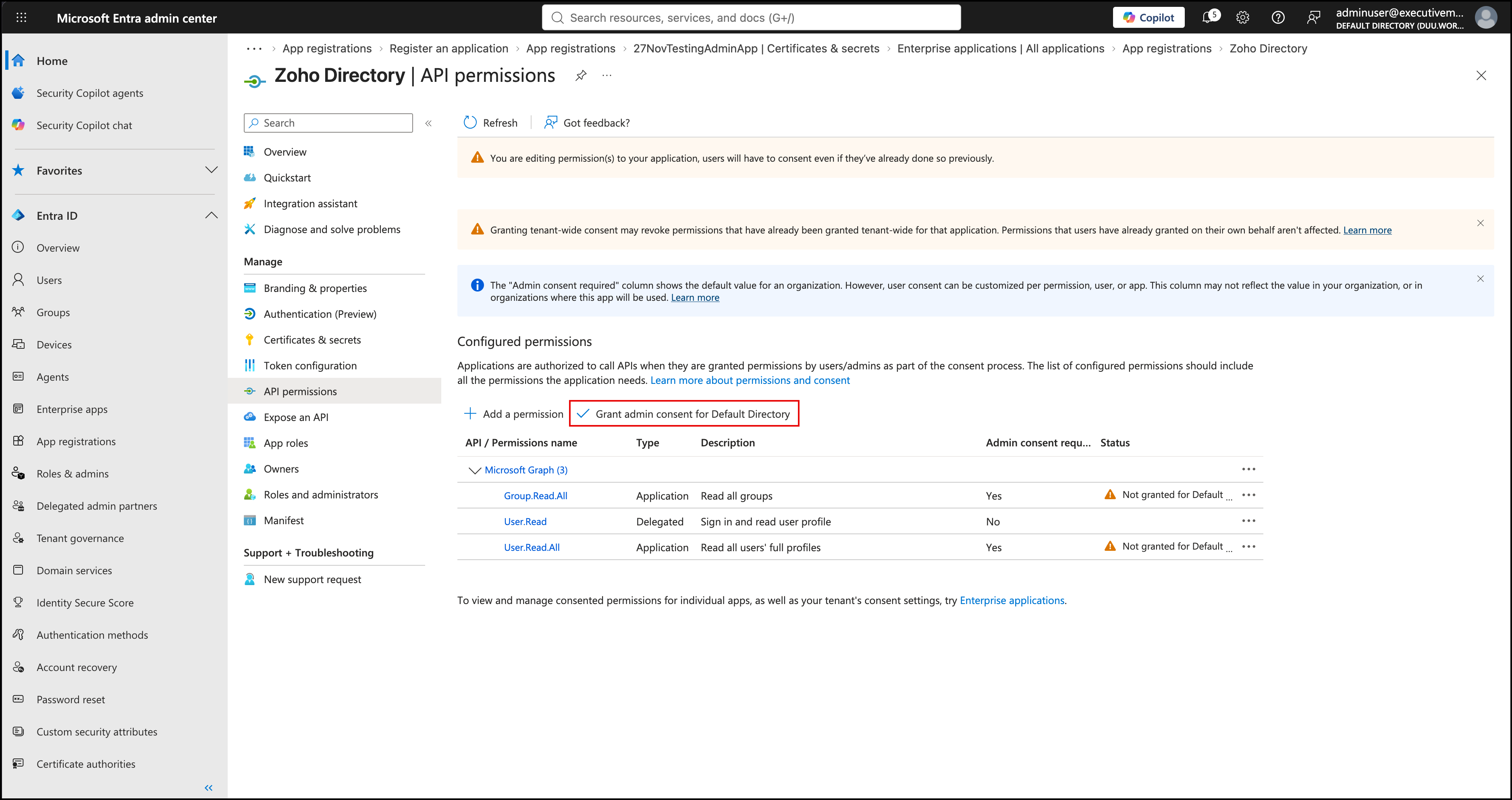Open the User.Read permission link
The image size is (1512, 800).
[525, 522]
